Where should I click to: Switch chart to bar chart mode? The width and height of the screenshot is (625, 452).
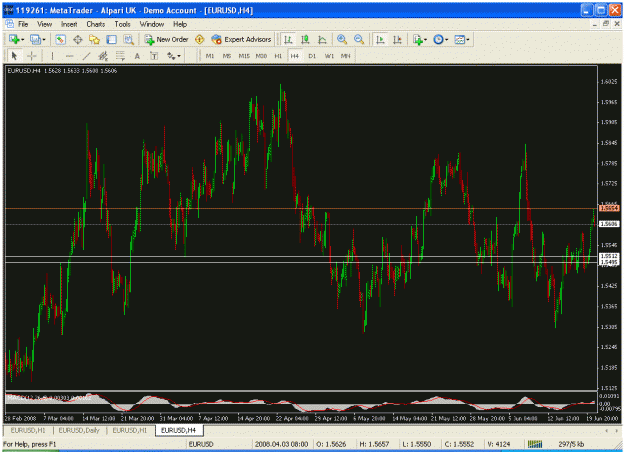[288, 39]
